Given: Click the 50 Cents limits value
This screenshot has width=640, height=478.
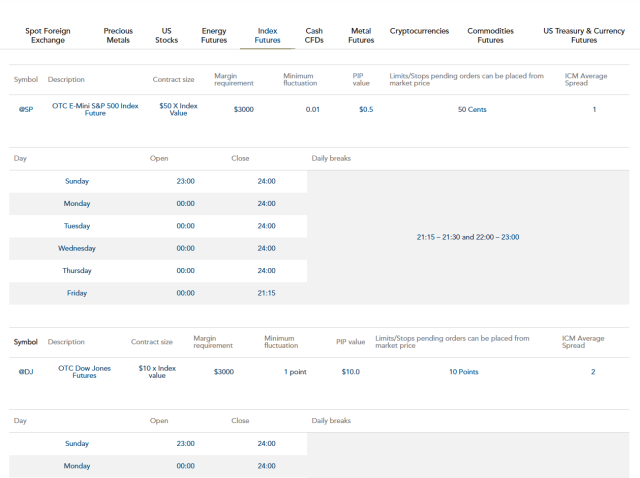Looking at the screenshot, I should (471, 109).
